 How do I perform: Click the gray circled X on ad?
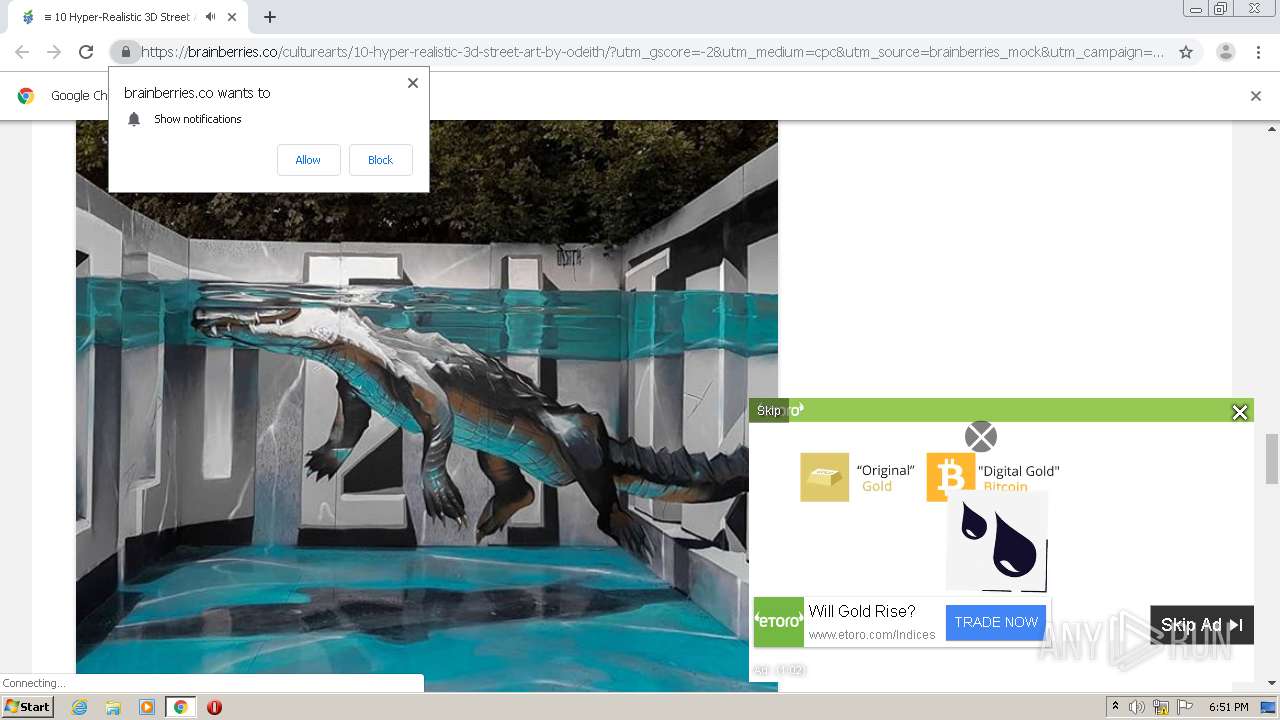coord(981,437)
